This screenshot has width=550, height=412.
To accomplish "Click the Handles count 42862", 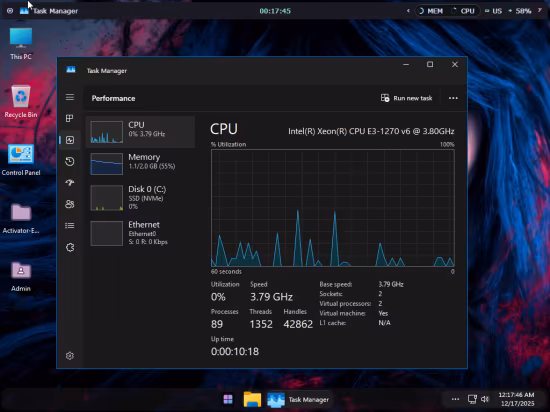I will pos(298,324).
